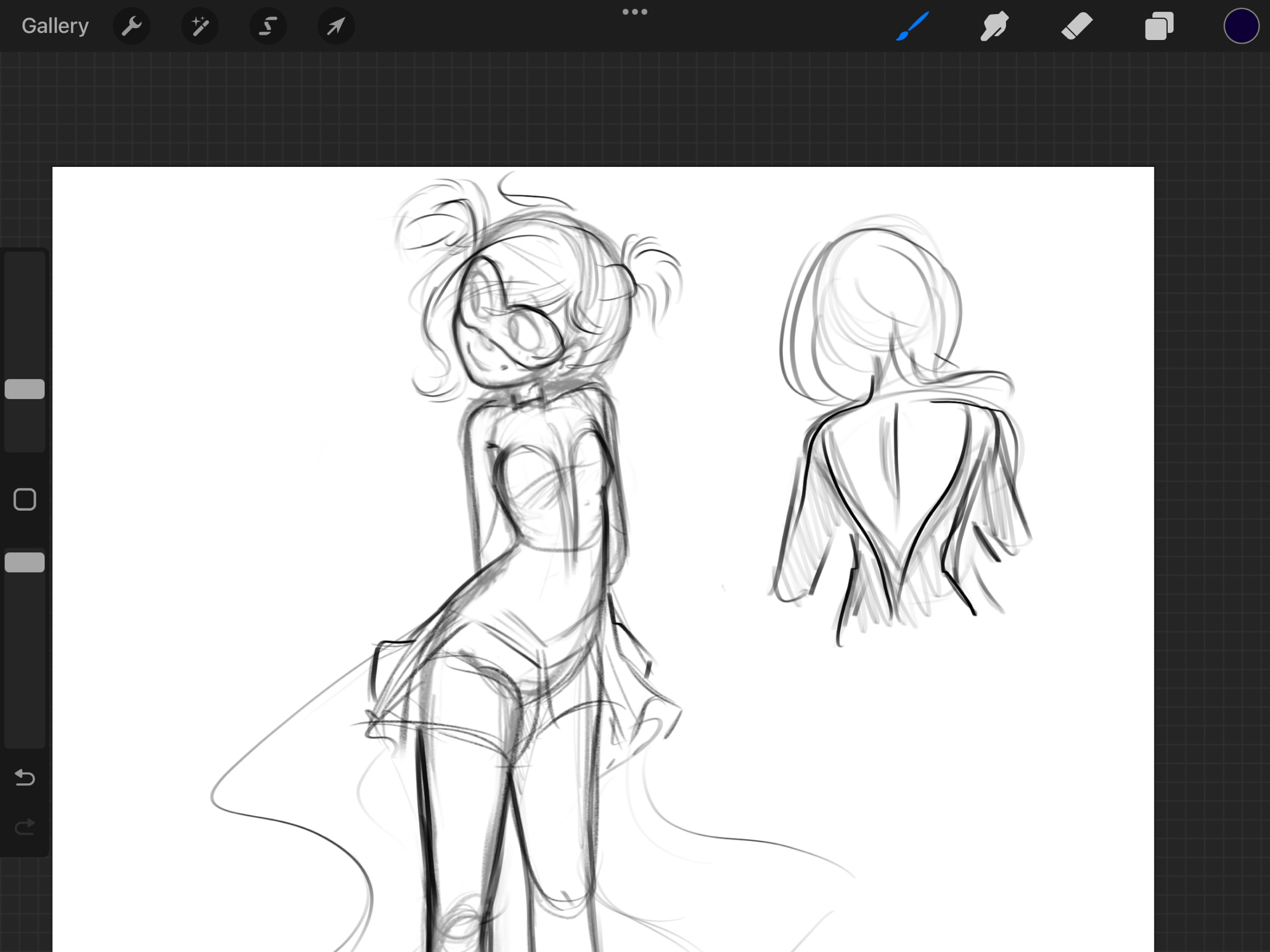Tap the brush size slider handle
The image size is (1270, 952).
point(25,389)
